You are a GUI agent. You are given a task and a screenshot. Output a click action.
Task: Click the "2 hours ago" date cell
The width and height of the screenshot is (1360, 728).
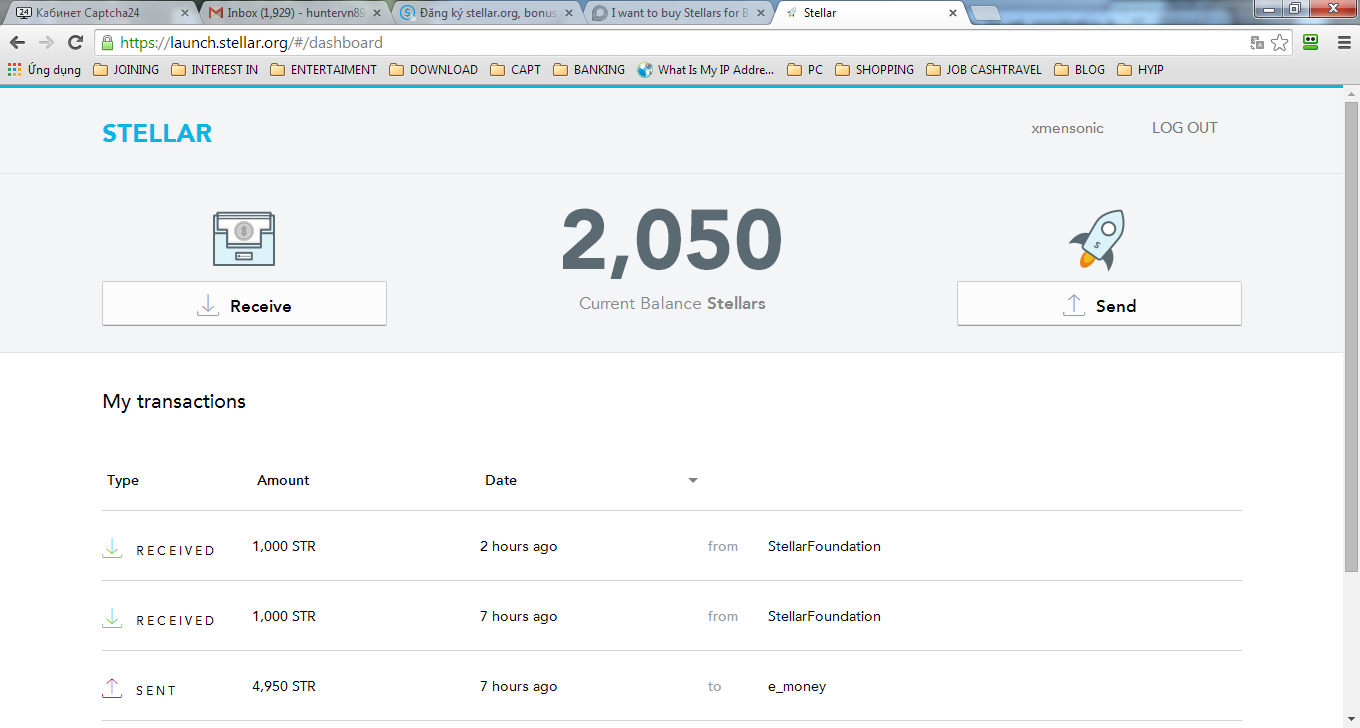519,547
